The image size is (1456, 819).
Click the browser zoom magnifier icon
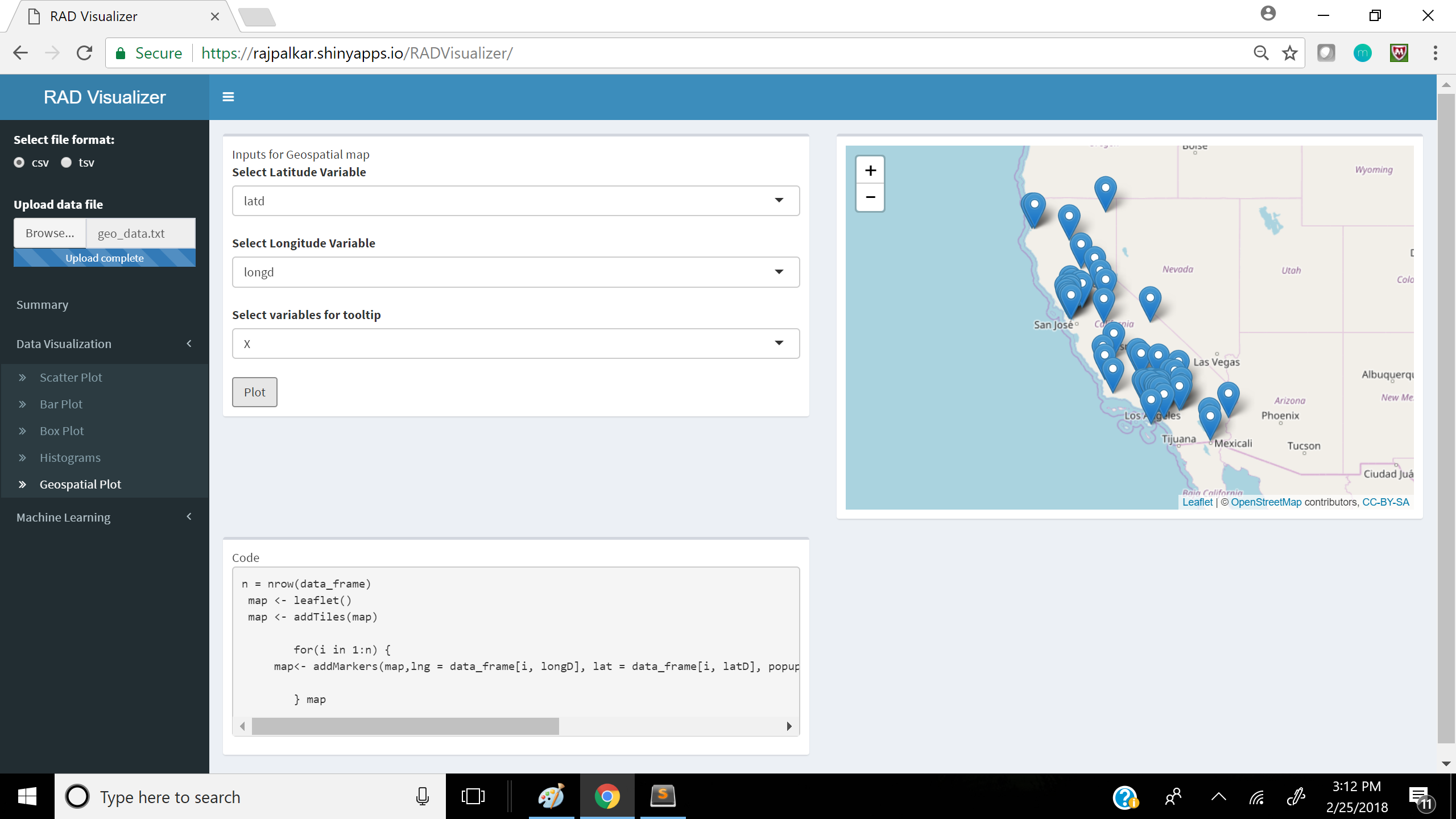(x=1261, y=53)
